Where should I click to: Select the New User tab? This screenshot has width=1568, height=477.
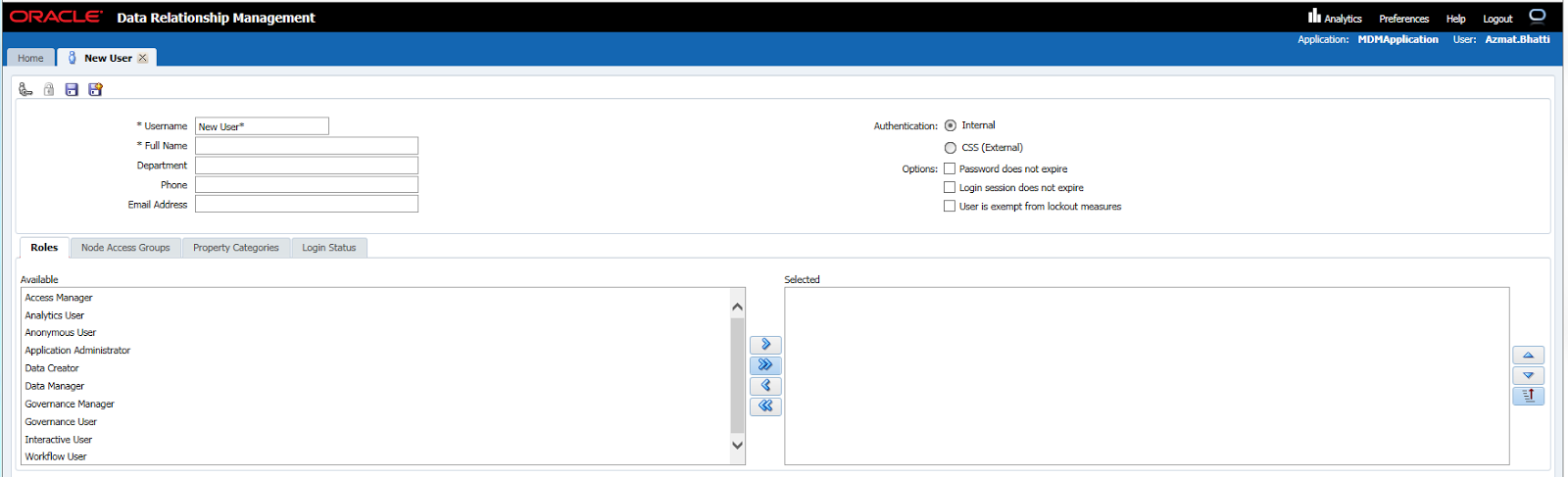coord(108,58)
